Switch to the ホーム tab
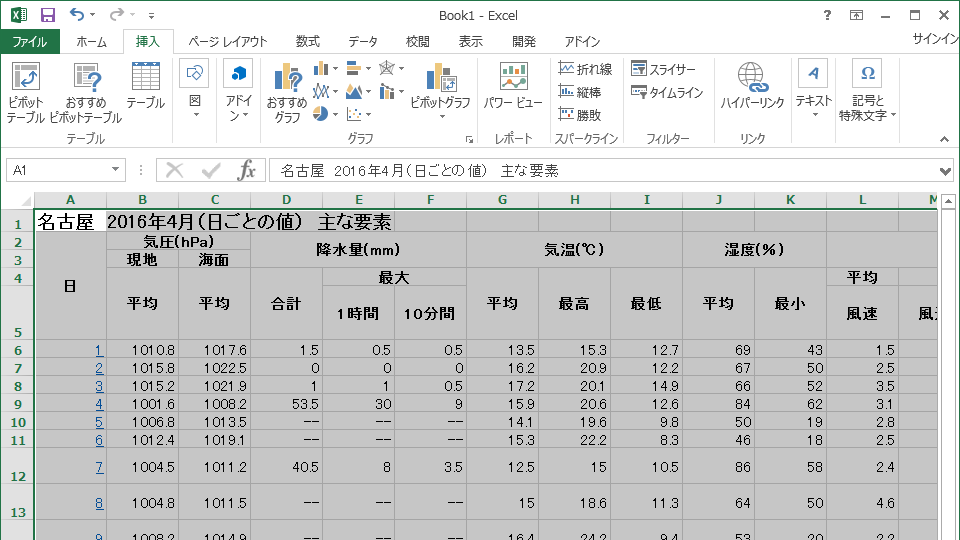The width and height of the screenshot is (960, 540). pos(92,42)
